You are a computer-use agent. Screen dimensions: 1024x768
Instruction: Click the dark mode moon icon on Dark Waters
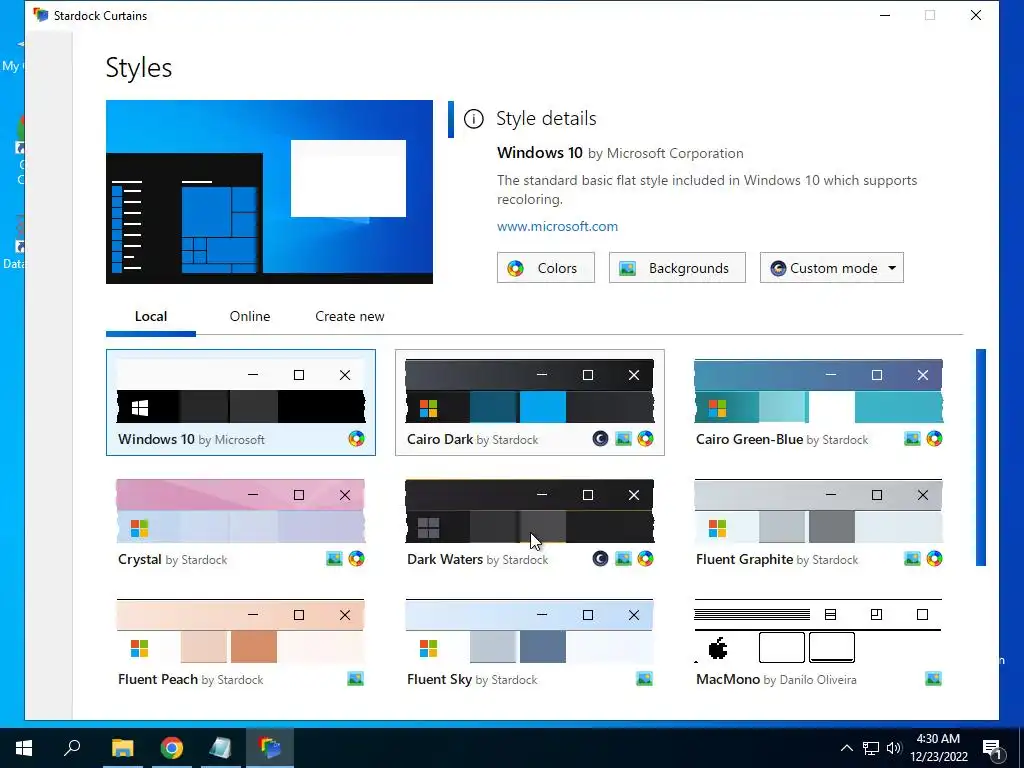tap(600, 559)
